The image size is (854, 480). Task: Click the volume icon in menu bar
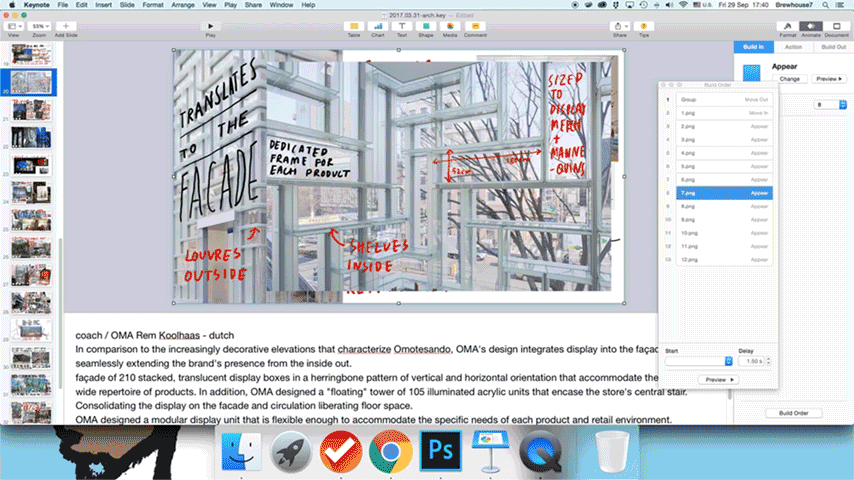pos(669,5)
